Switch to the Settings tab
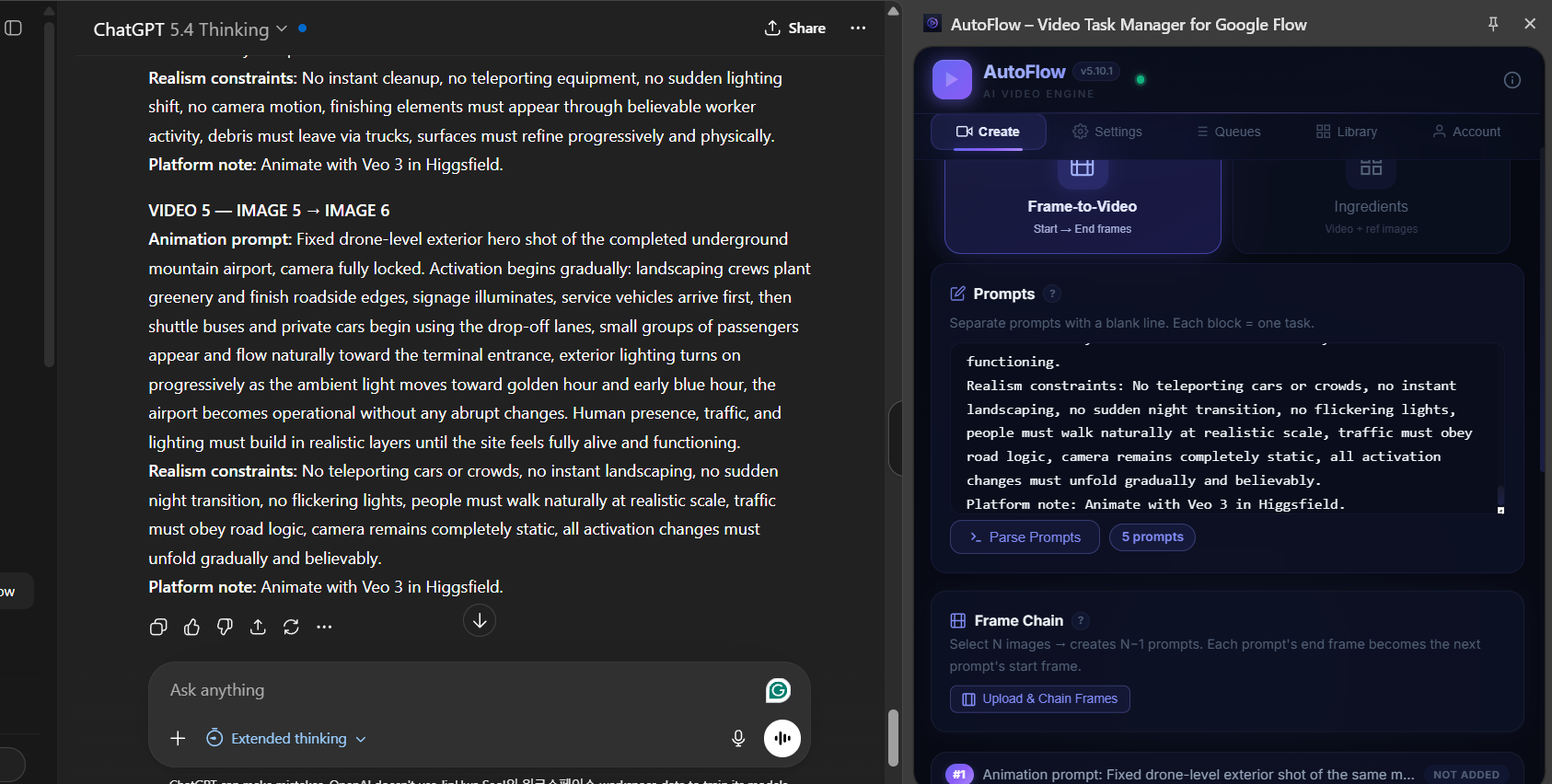Viewport: 1552px width, 784px height. tap(1107, 132)
